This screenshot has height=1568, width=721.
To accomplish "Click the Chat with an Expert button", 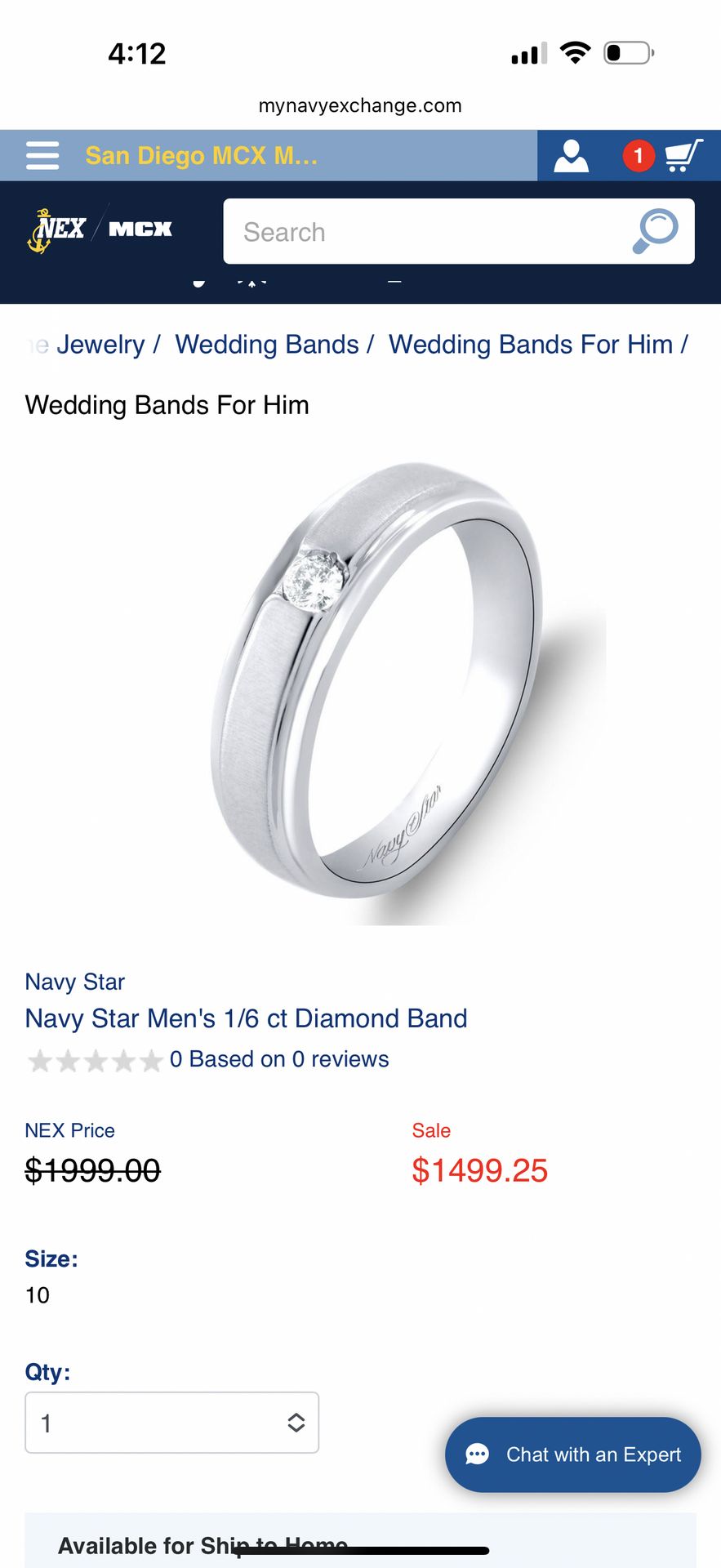I will pos(573,1454).
